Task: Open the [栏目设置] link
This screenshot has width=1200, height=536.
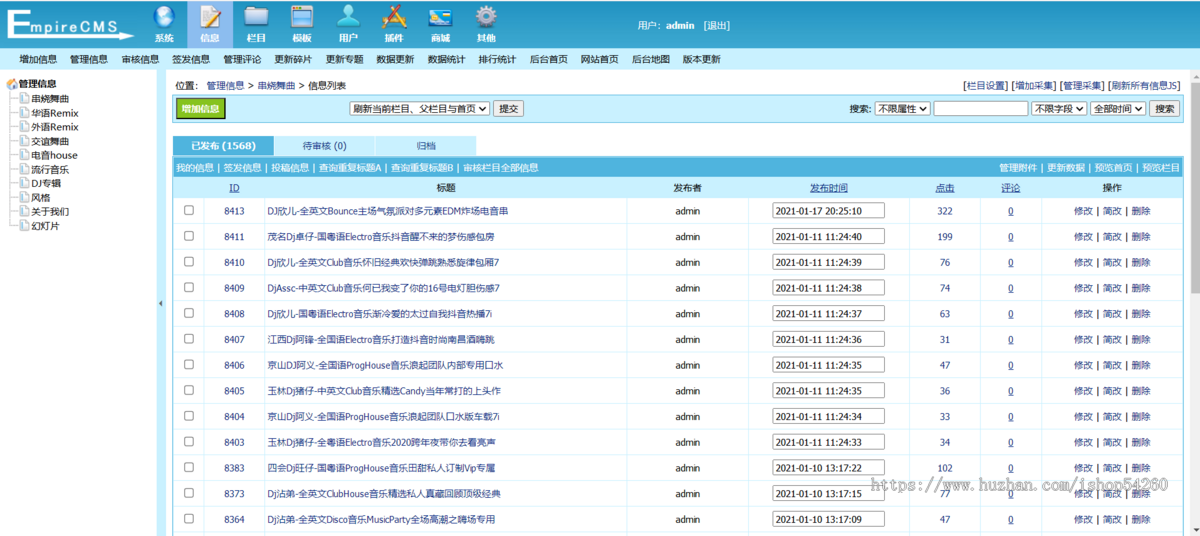Action: (x=986, y=86)
